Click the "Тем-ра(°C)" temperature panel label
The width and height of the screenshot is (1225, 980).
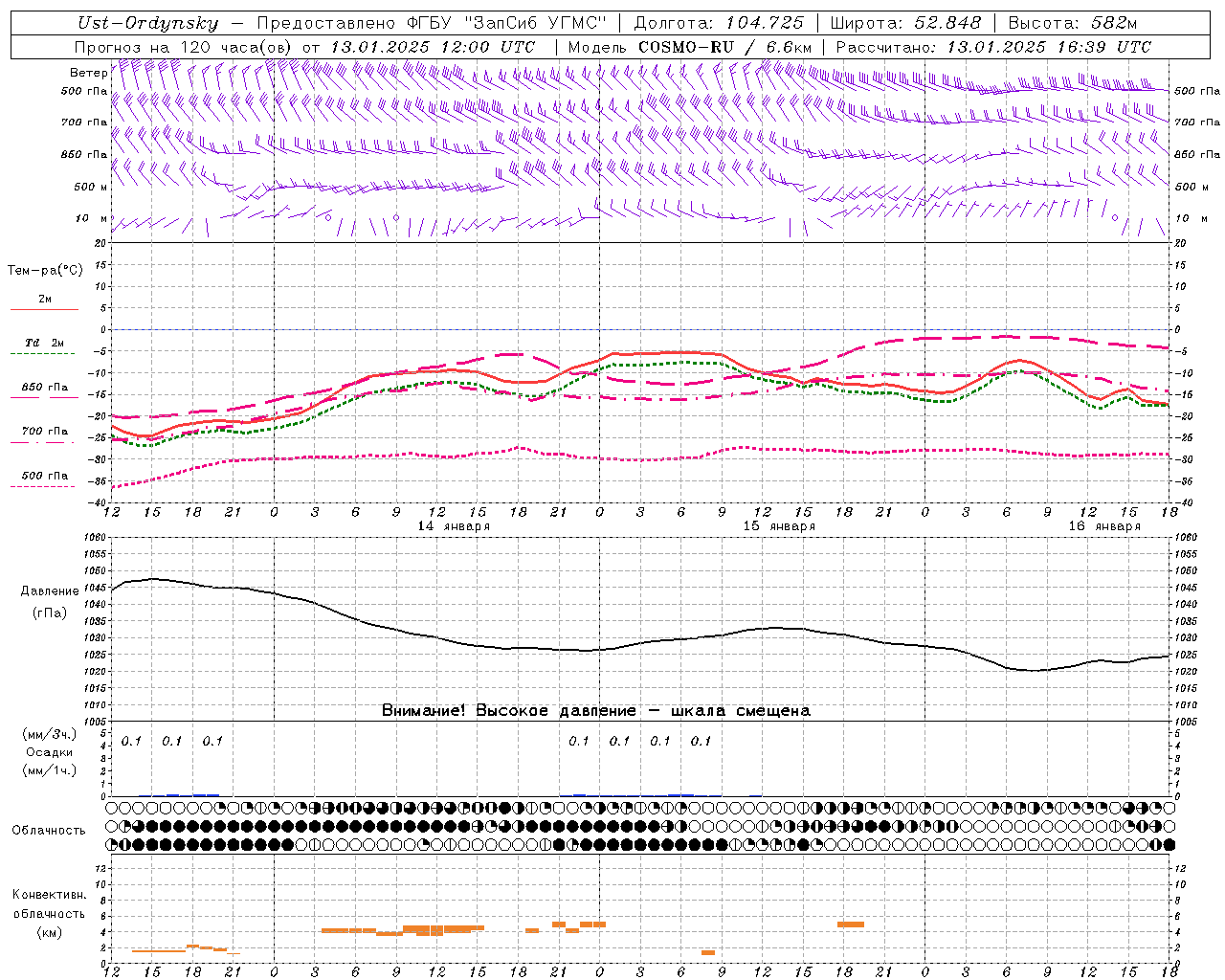(x=45, y=271)
